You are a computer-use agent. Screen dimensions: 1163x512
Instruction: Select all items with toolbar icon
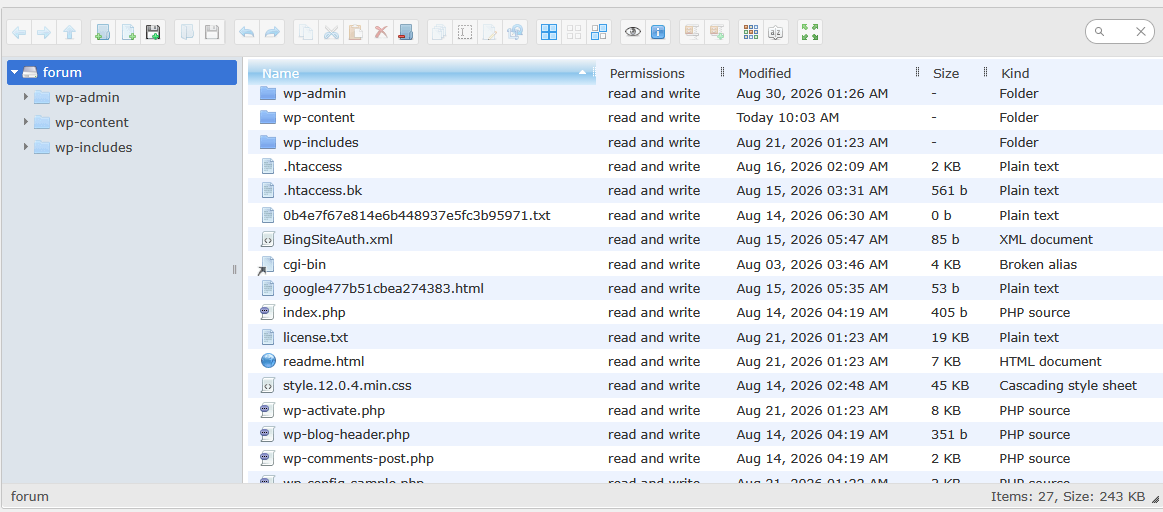(549, 32)
